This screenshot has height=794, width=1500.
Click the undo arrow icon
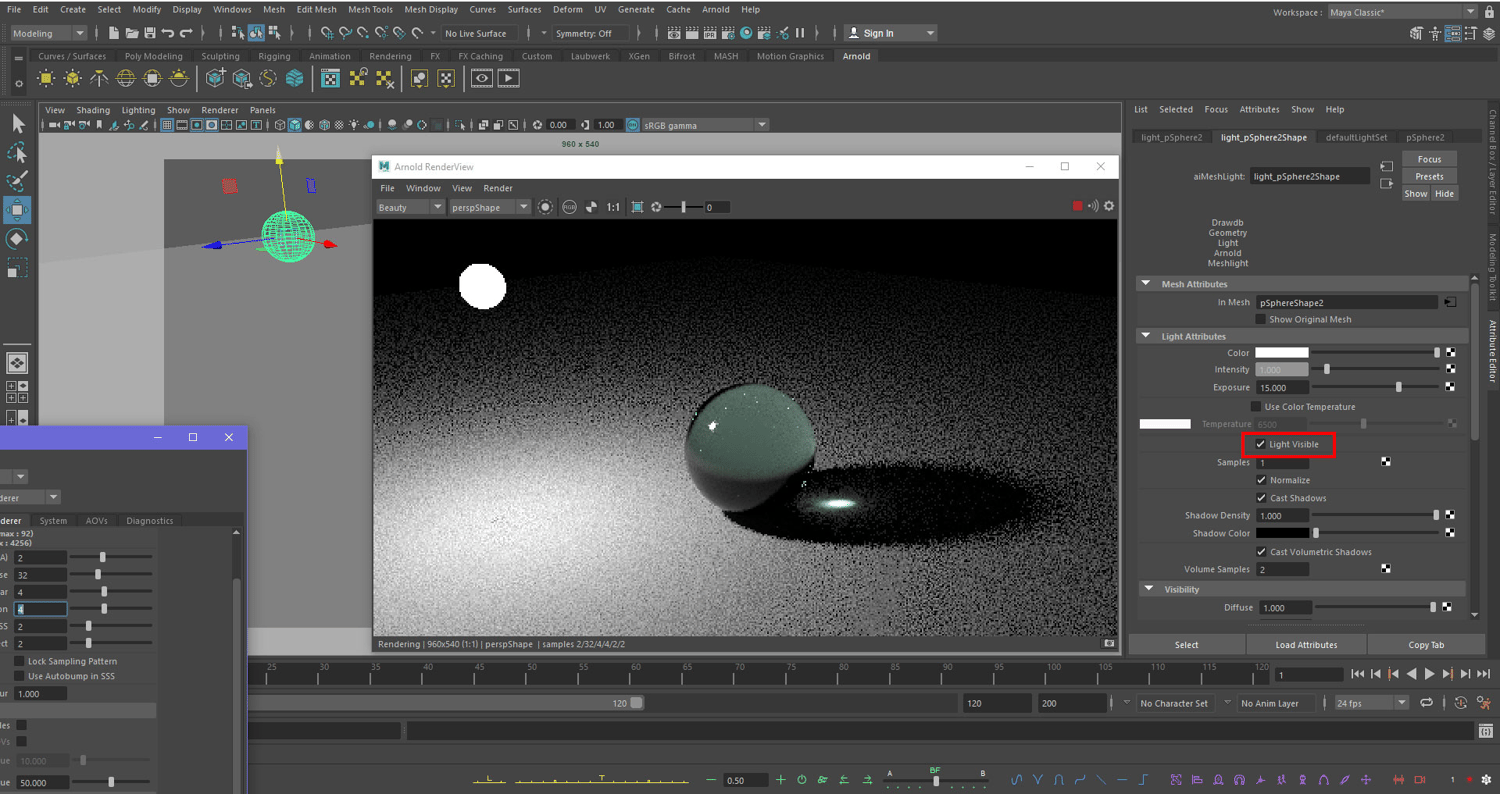tap(168, 33)
